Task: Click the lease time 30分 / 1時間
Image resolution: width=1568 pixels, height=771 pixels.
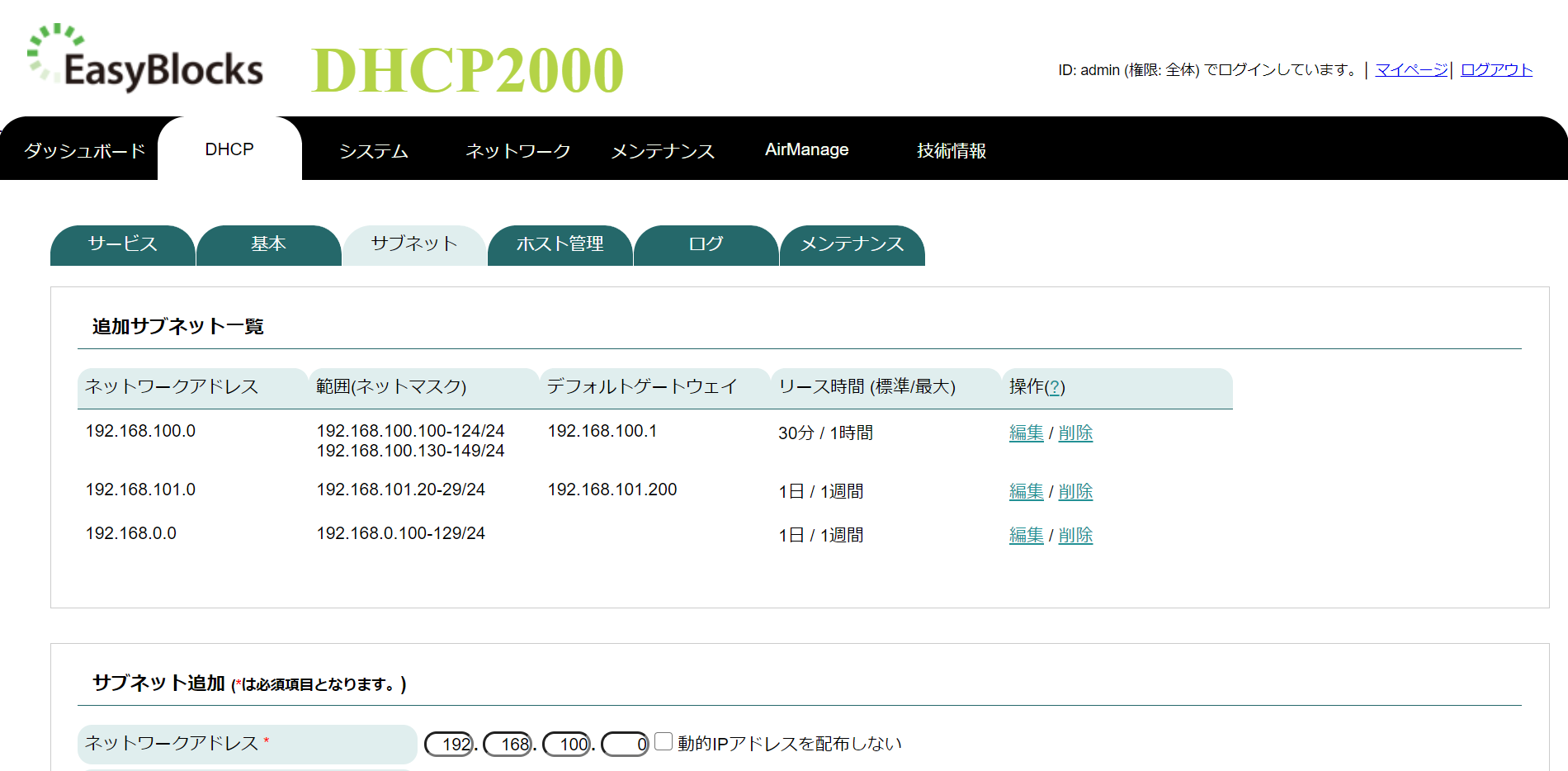Action: [x=825, y=433]
